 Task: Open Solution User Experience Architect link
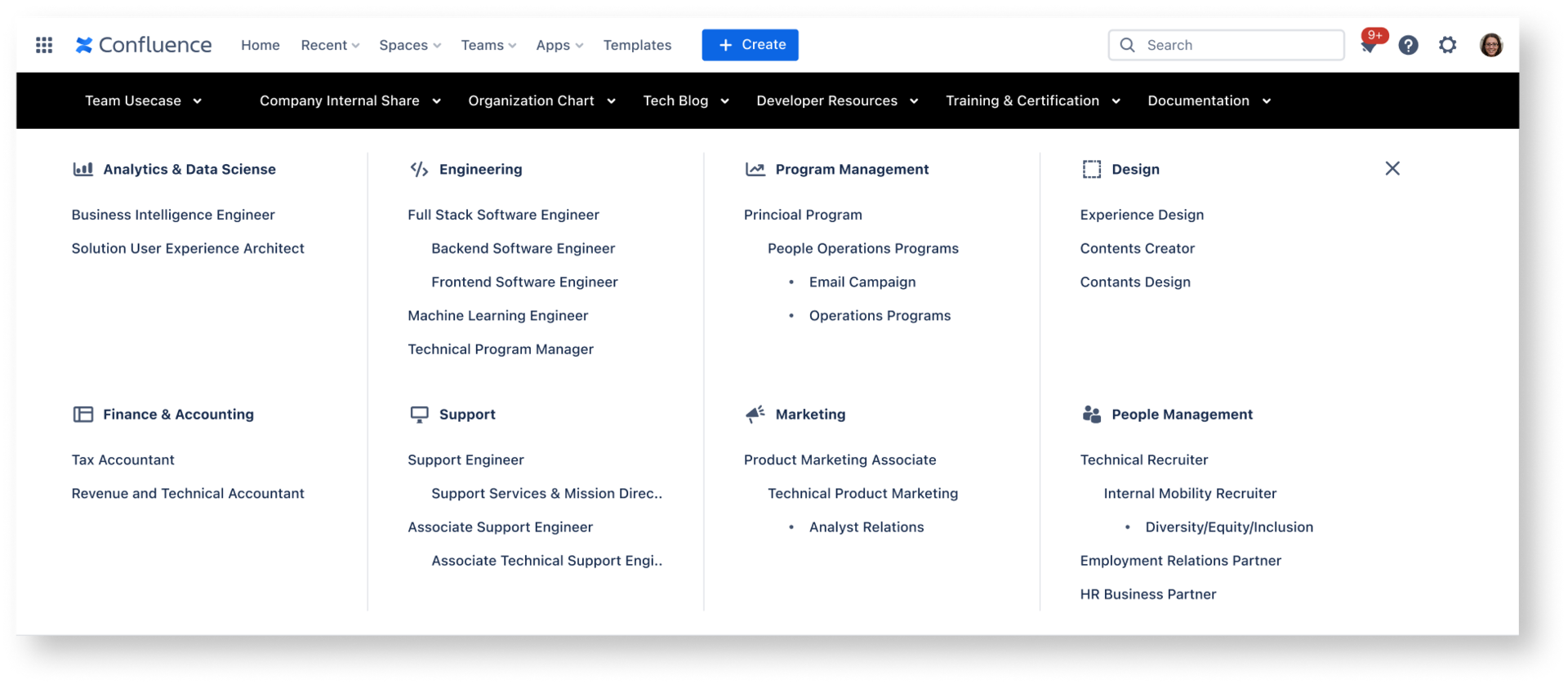pyautogui.click(x=188, y=248)
